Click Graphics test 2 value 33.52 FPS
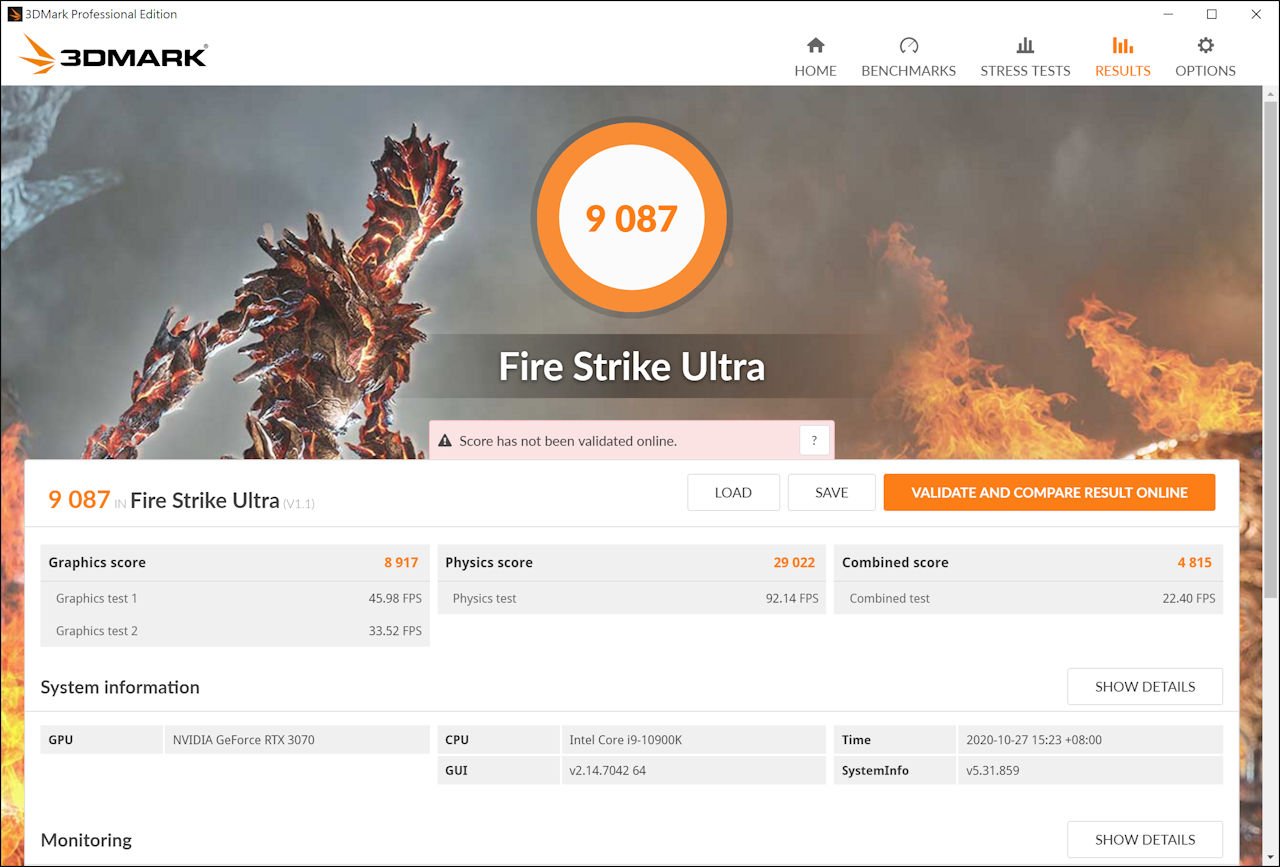This screenshot has height=867, width=1280. click(x=395, y=631)
